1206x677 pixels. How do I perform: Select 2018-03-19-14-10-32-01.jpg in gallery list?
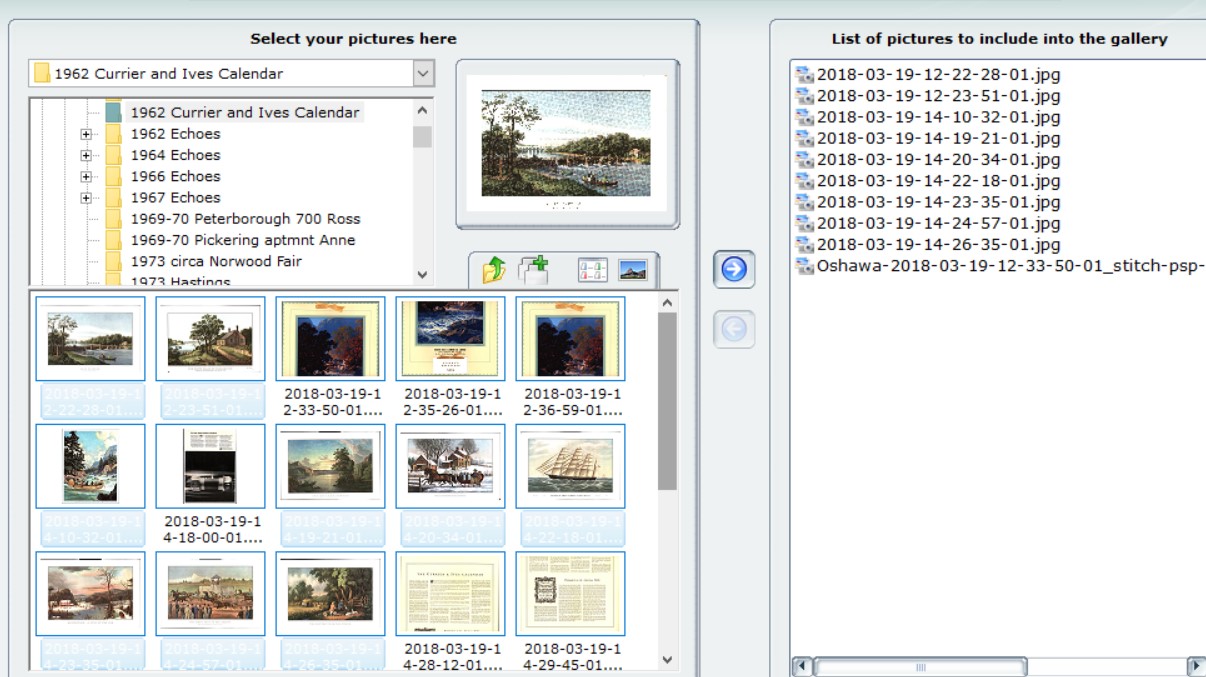pyautogui.click(x=928, y=117)
